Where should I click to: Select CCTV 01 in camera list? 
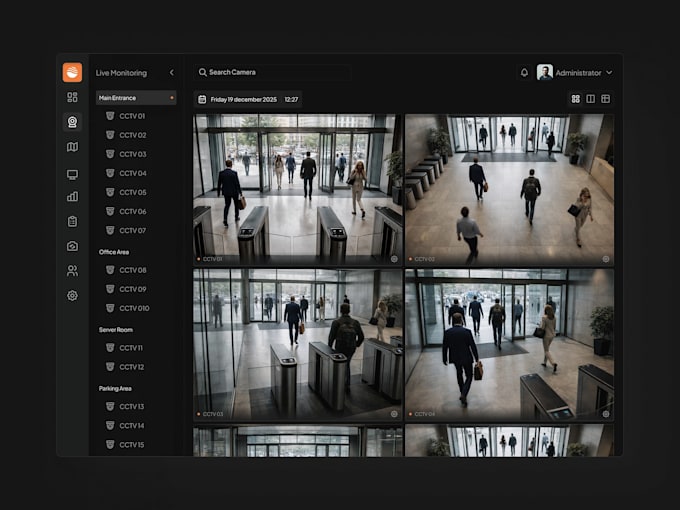[x=126, y=116]
